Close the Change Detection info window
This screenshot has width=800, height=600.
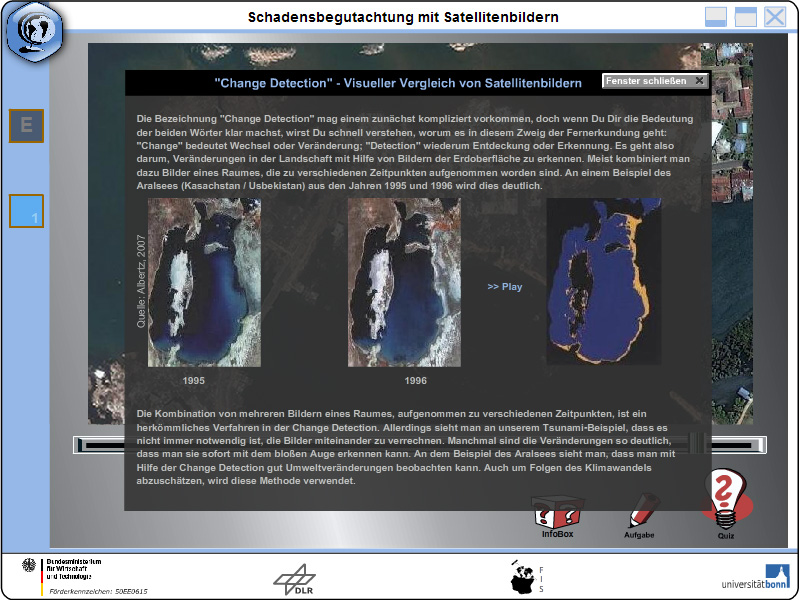(x=655, y=81)
